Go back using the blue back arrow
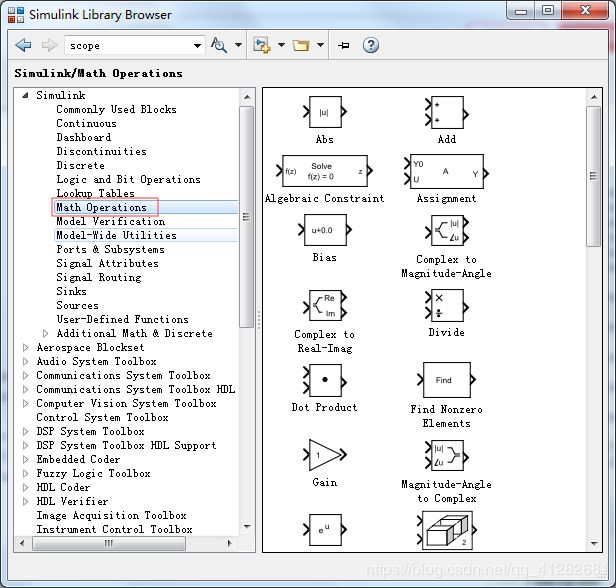Viewport: 616px width, 588px height. pyautogui.click(x=23, y=45)
